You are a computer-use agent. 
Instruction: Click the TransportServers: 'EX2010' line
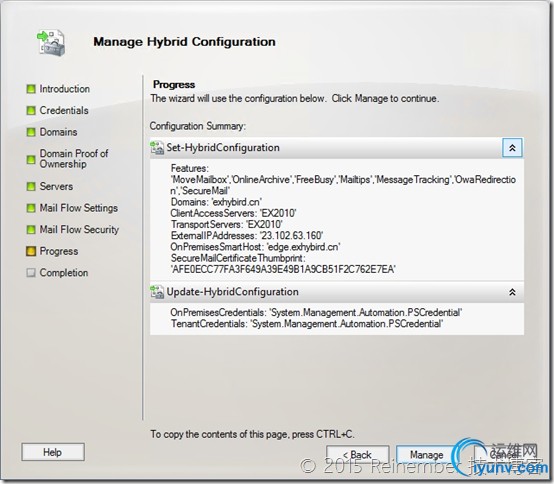[x=226, y=224]
